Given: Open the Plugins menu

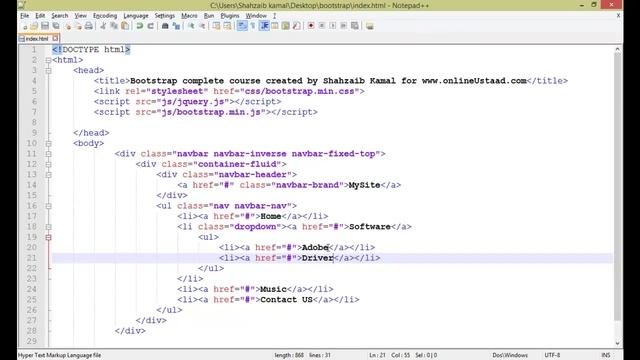Looking at the screenshot, I should coord(230,16).
